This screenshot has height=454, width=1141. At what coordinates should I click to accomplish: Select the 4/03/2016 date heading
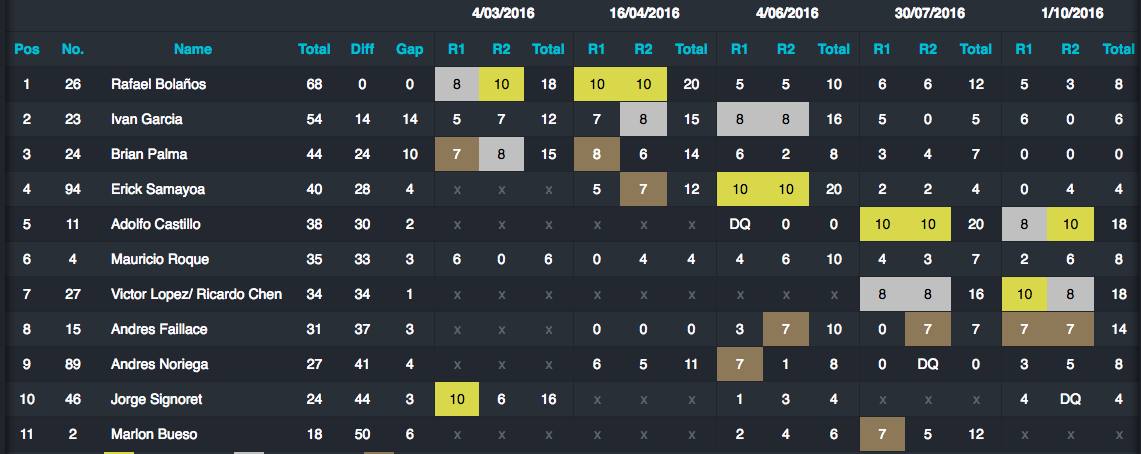[x=502, y=13]
